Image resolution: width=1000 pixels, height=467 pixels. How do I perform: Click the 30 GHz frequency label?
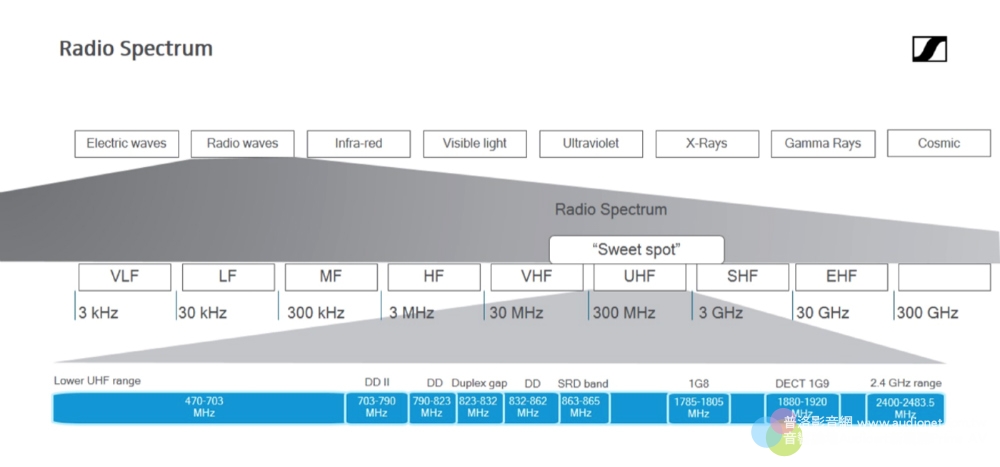click(x=823, y=313)
